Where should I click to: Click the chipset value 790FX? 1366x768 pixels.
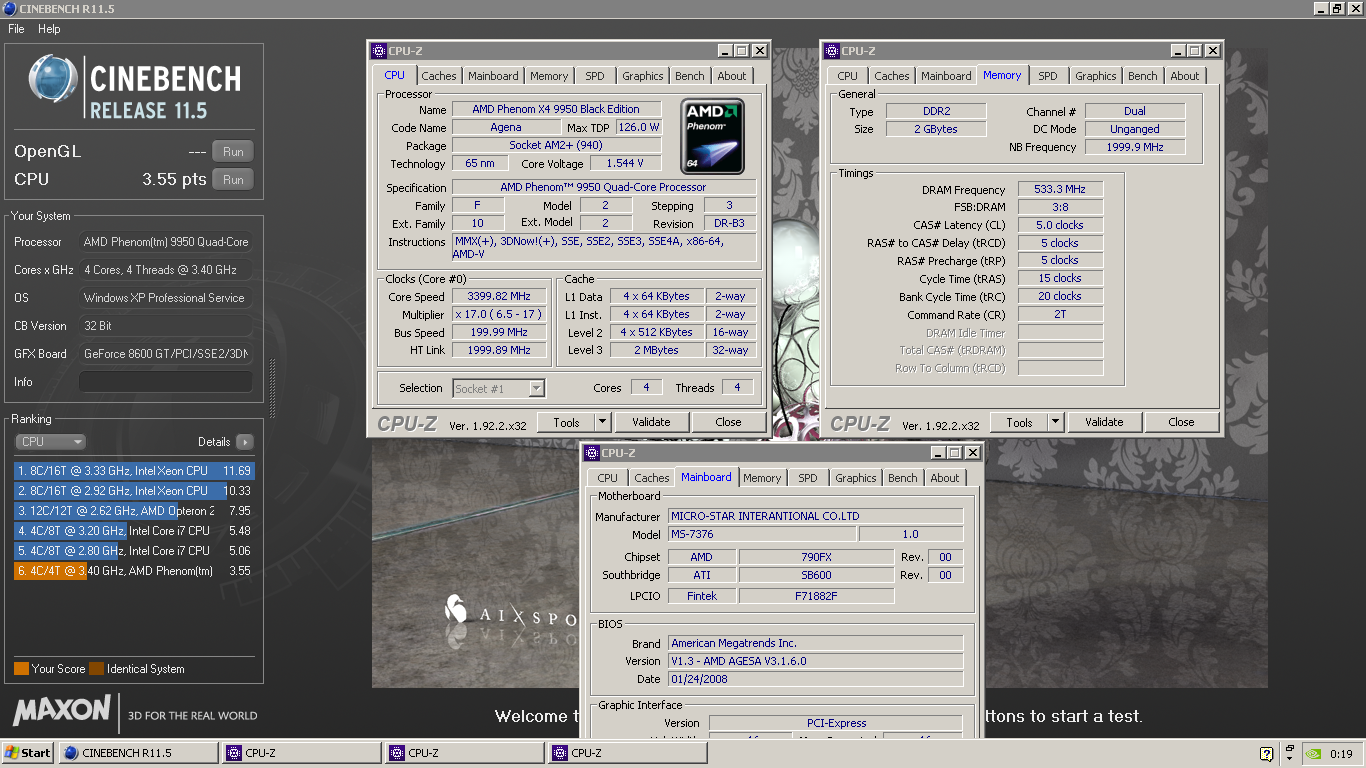[816, 557]
